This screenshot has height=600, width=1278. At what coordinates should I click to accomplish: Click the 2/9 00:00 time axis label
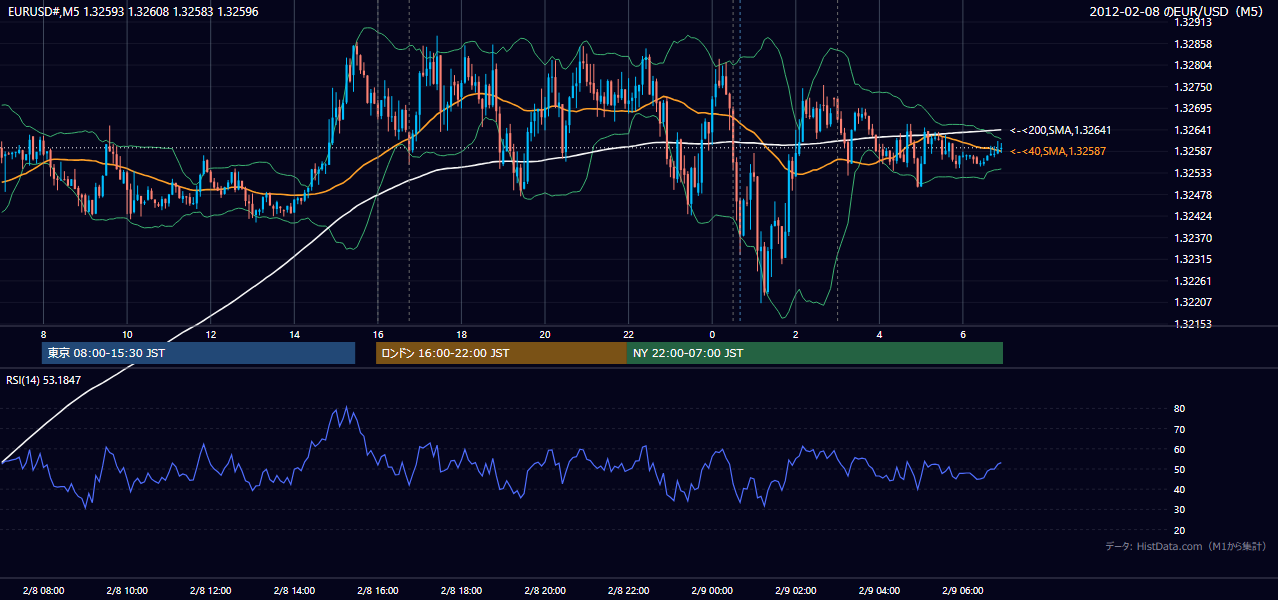[711, 590]
